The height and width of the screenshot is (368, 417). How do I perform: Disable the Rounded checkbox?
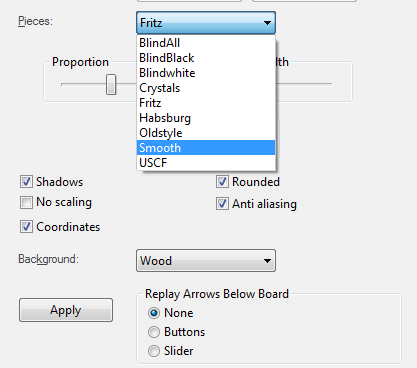(222, 182)
